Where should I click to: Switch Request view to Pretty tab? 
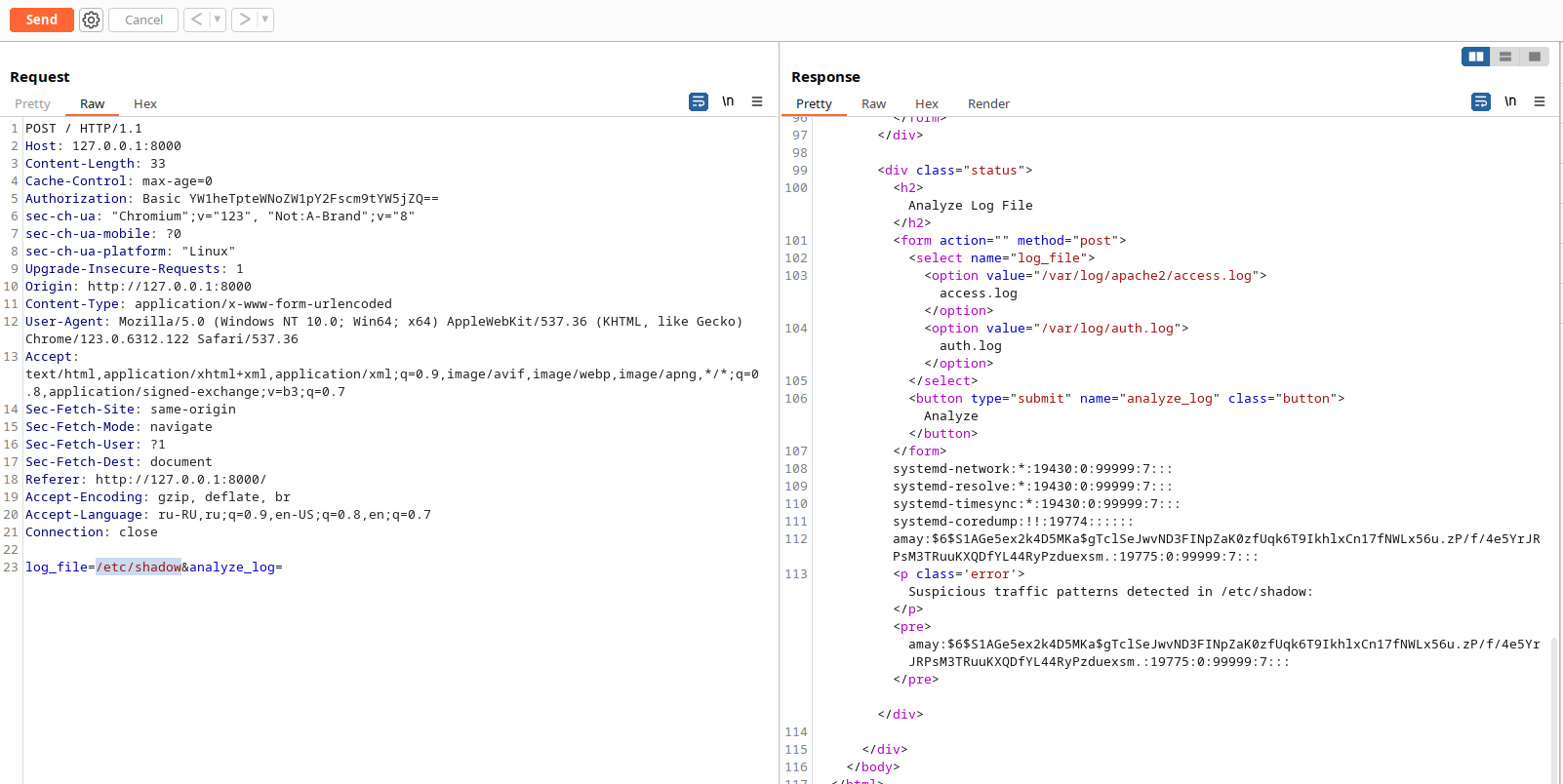click(32, 104)
